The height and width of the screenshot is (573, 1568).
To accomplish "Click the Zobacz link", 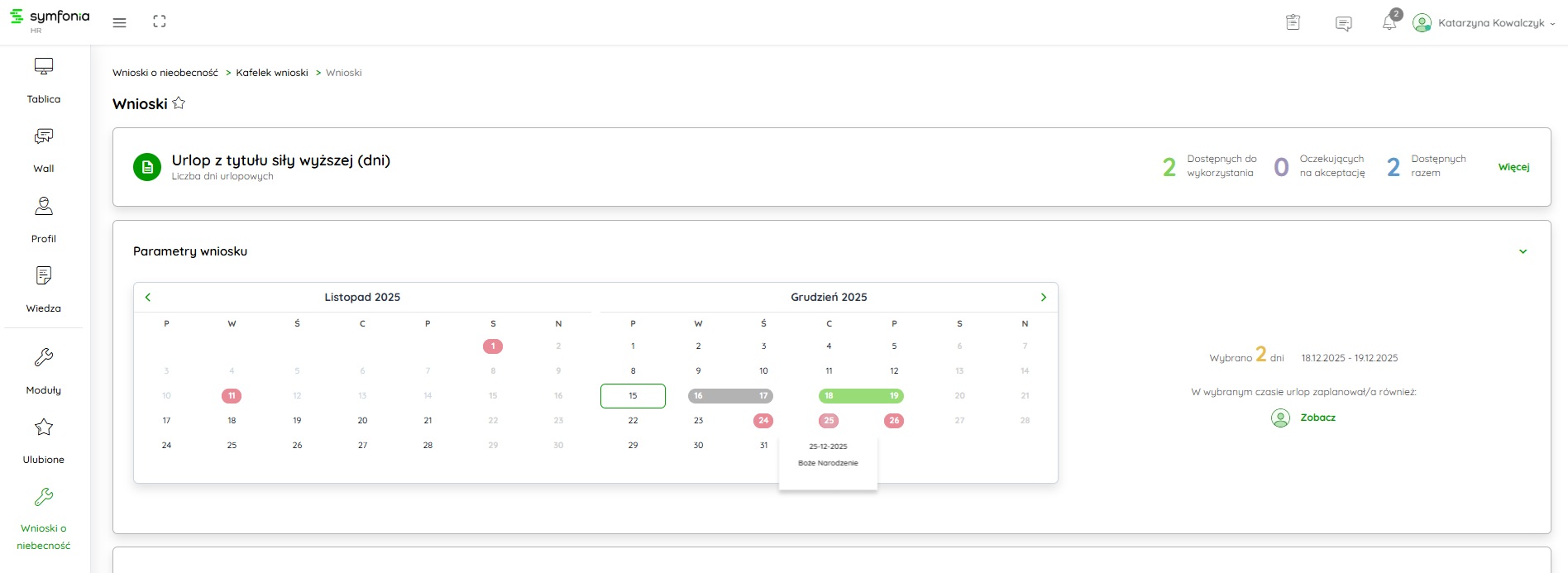I will click(x=1317, y=418).
